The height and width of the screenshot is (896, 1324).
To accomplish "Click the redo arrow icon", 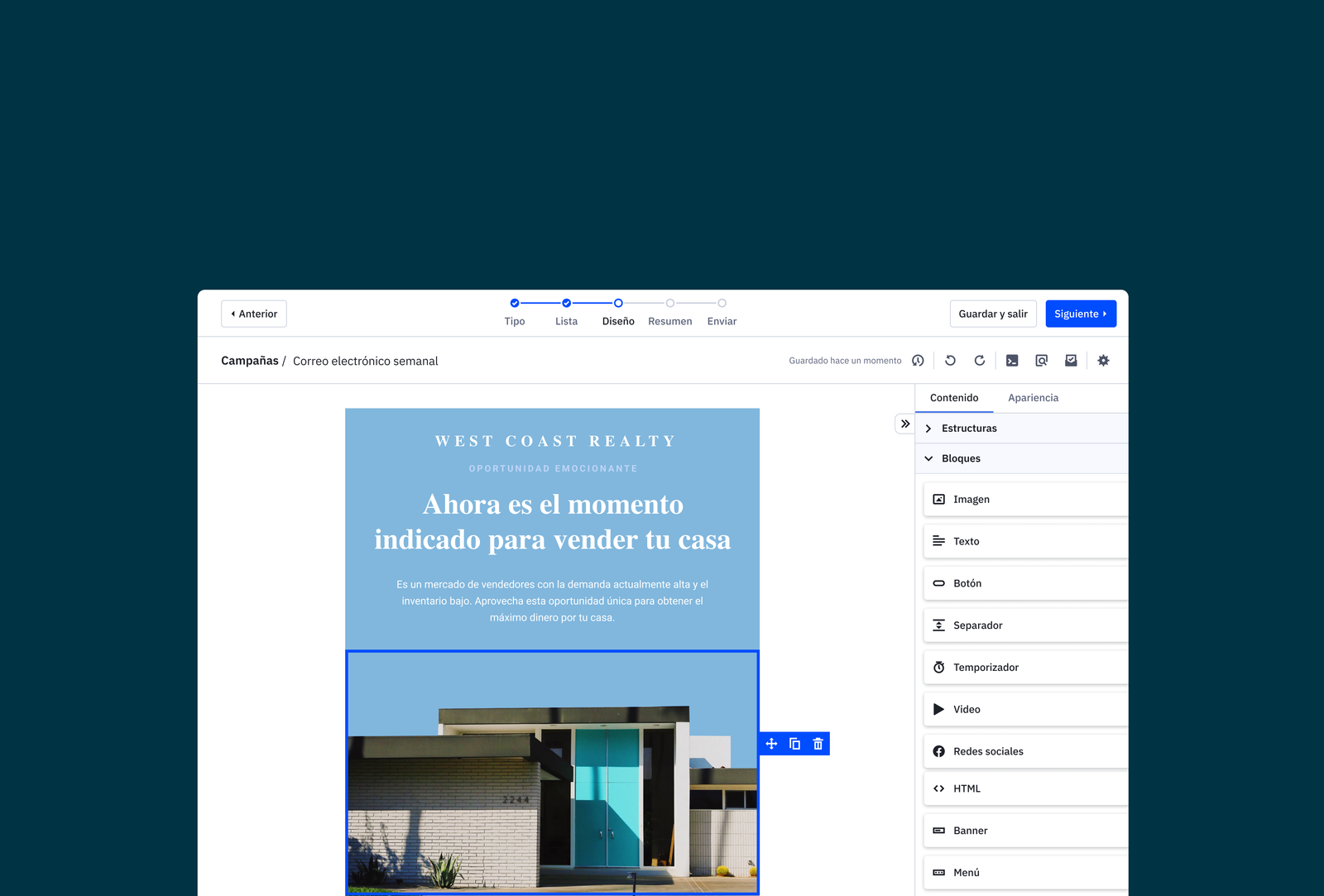I will click(x=980, y=361).
